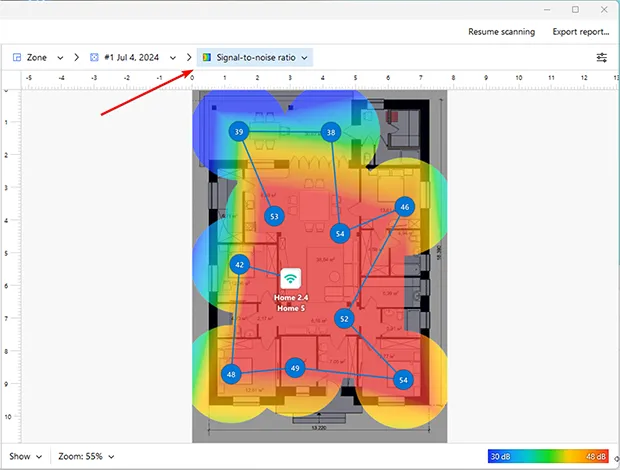620x470 pixels.
Task: Click Export report... button
Action: point(580,32)
